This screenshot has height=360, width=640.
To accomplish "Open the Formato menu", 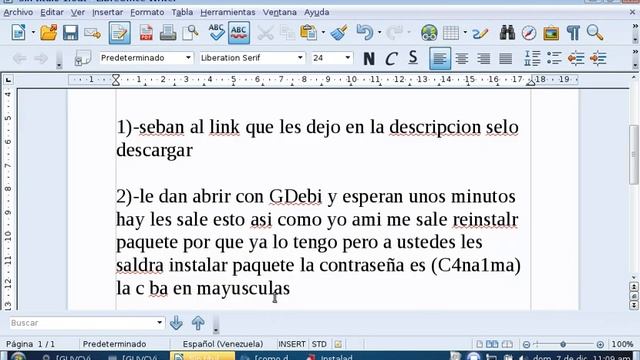I will coord(147,12).
